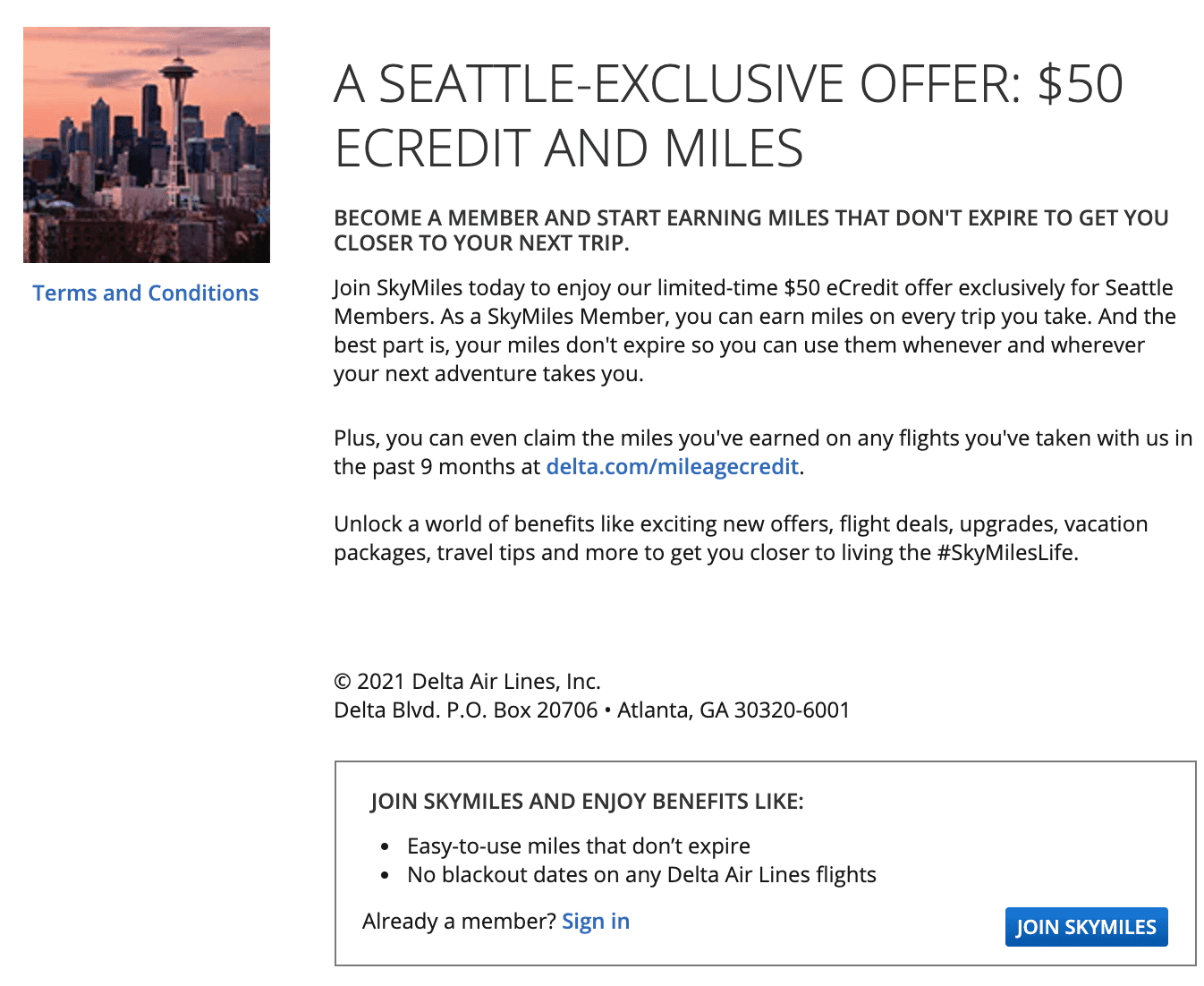Click the JOIN SKYMILES button
The width and height of the screenshot is (1204, 986).
pos(1086,927)
